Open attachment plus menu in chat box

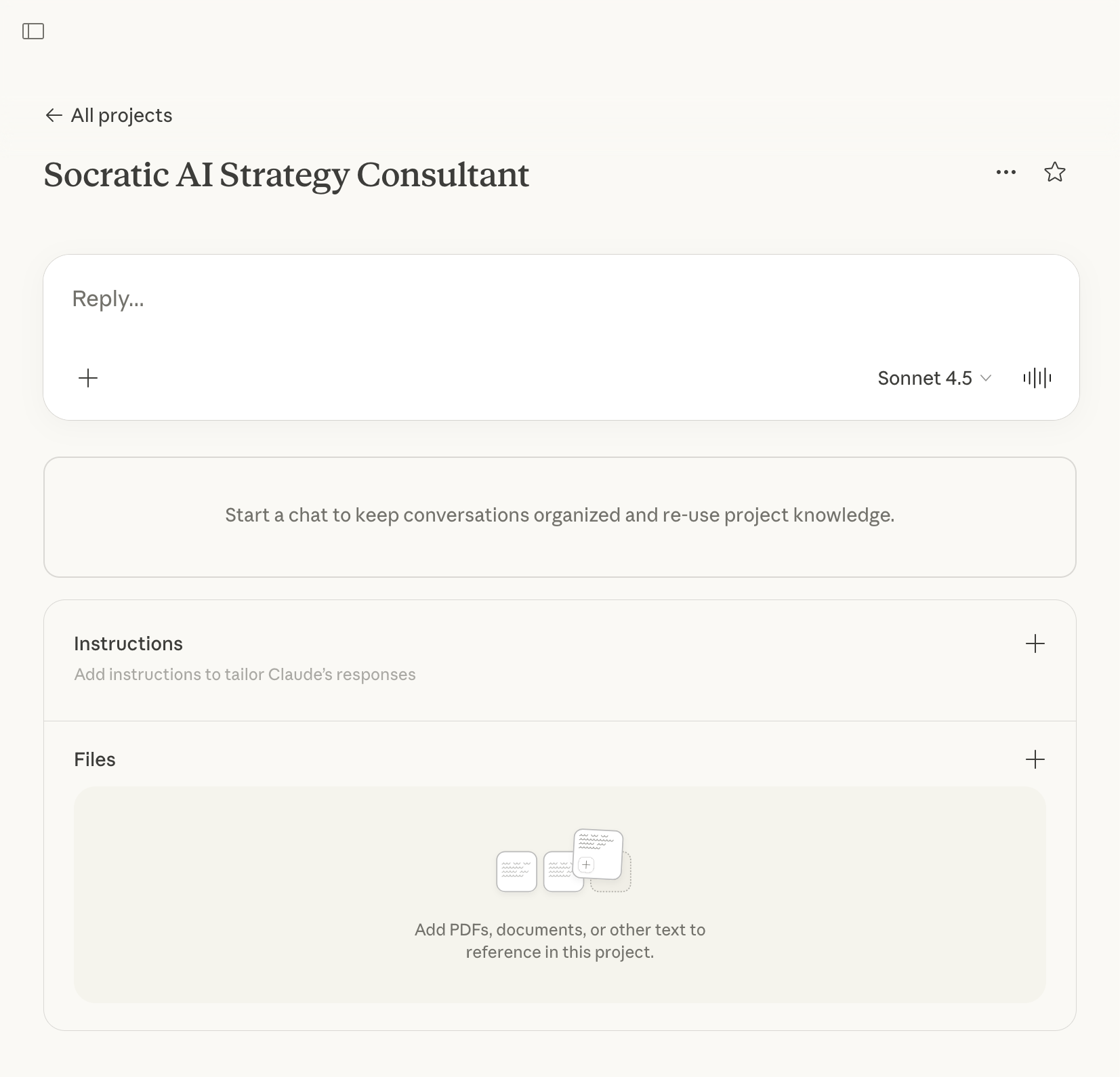pos(88,378)
